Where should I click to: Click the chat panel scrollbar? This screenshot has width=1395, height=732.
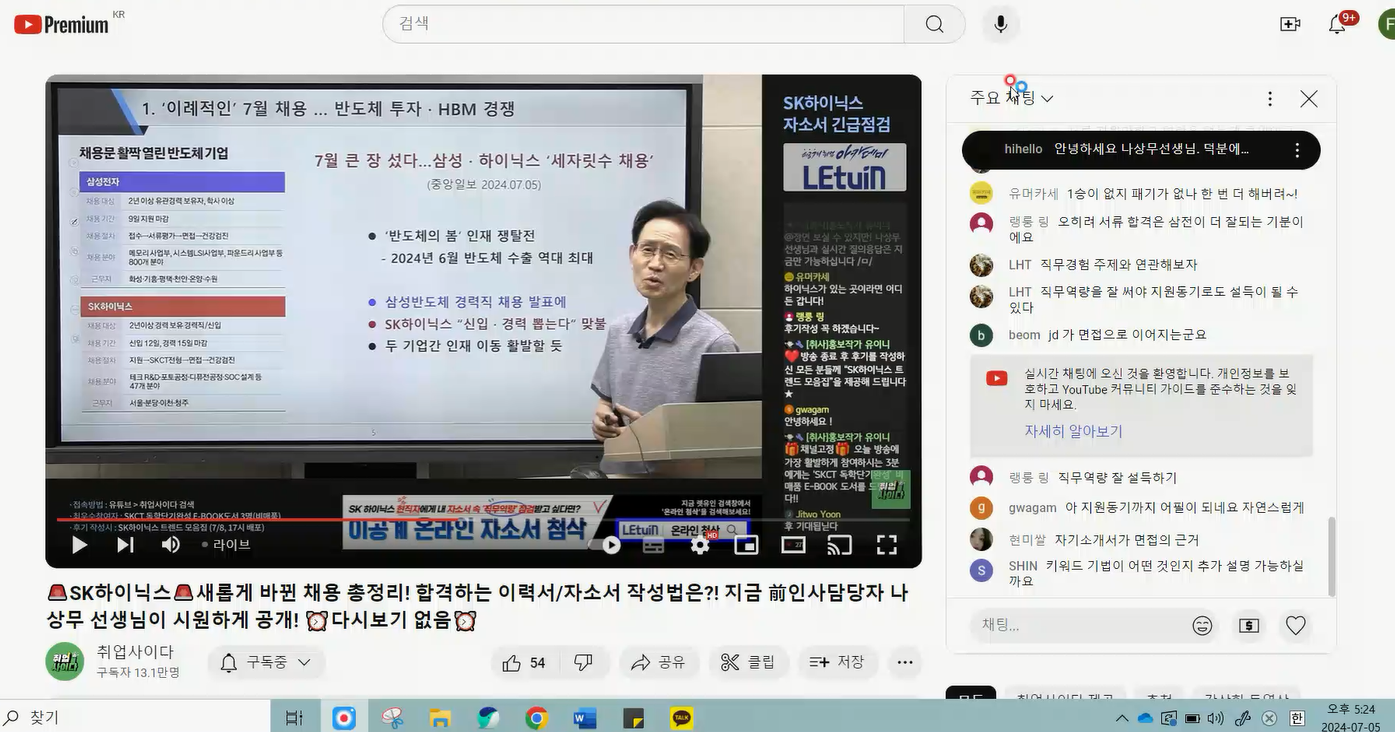1331,556
